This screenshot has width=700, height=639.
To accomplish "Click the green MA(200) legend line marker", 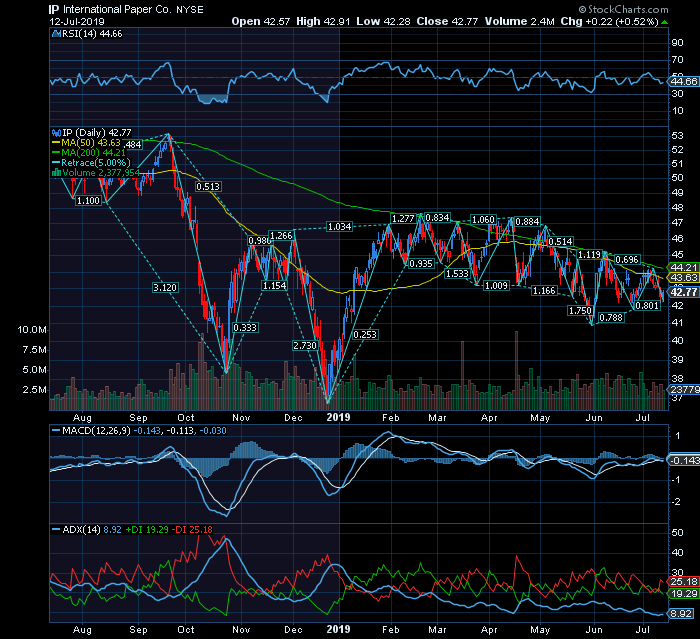I will tap(56, 153).
